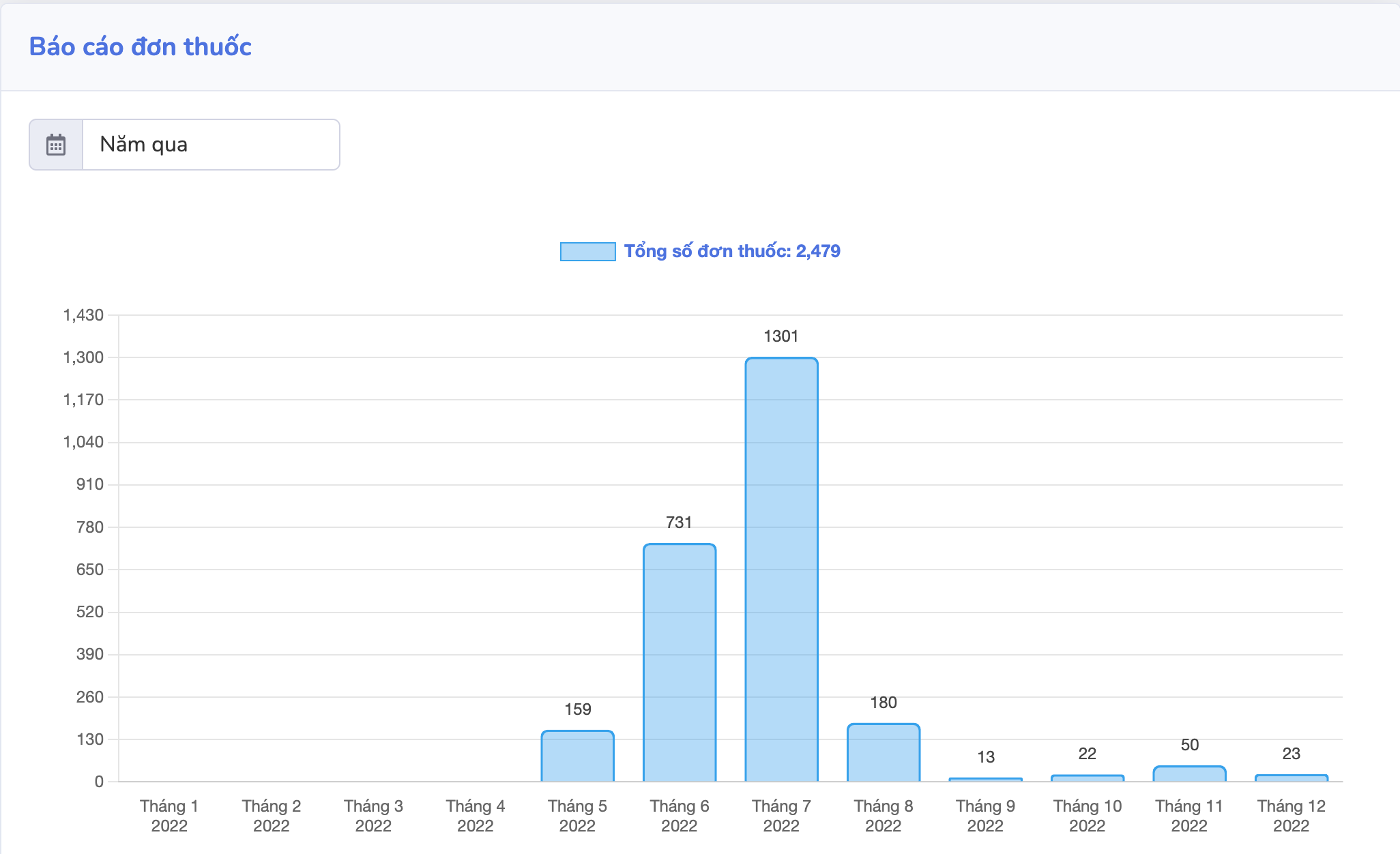1400x854 pixels.
Task: Select the Tháng 8 2022 bar
Action: [883, 752]
